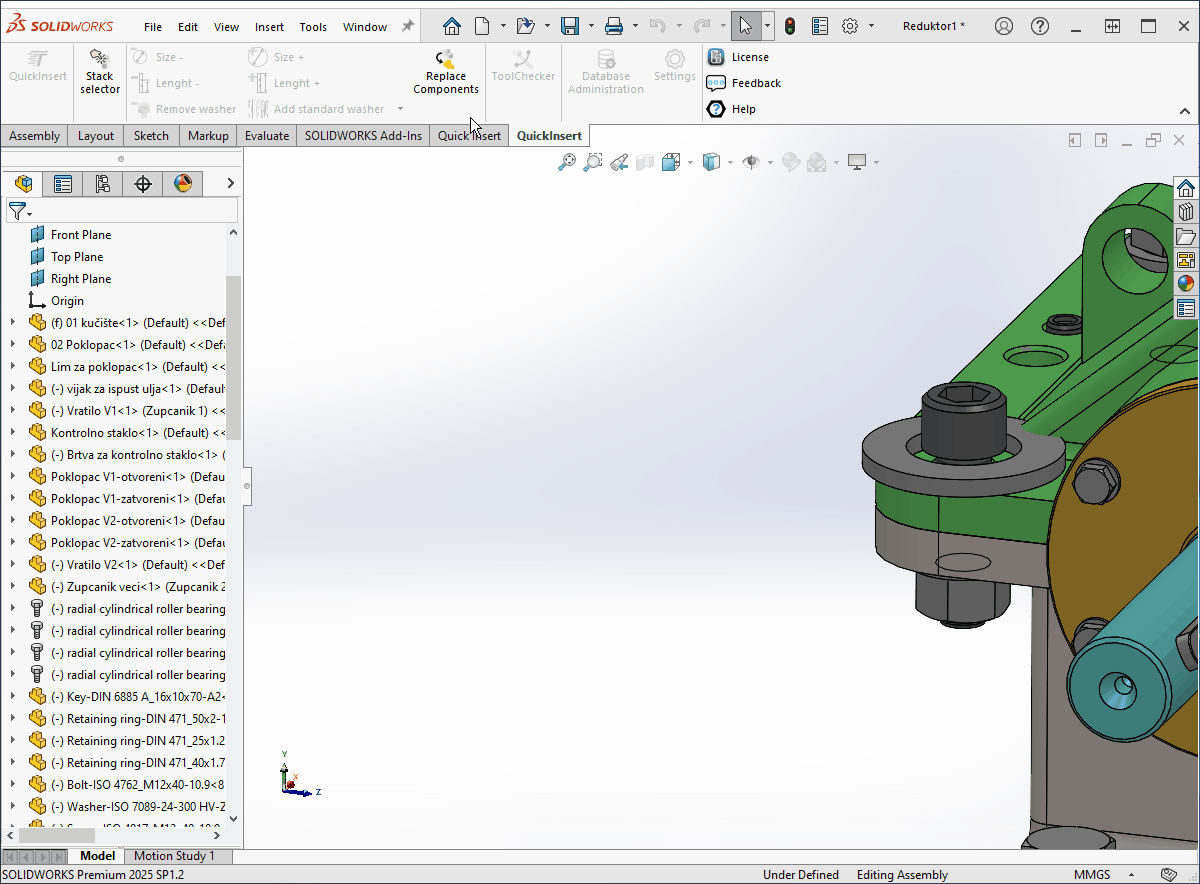Switch to Motion Study 1 tab
Image resolution: width=1200 pixels, height=884 pixels.
[174, 856]
